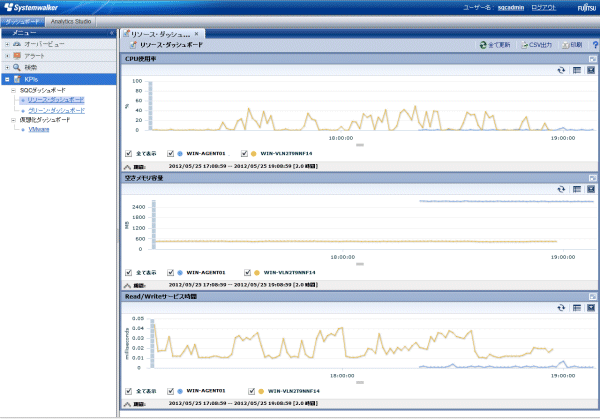This screenshot has width=600, height=419.
Task: Click the logout link
Action: pyautogui.click(x=543, y=8)
